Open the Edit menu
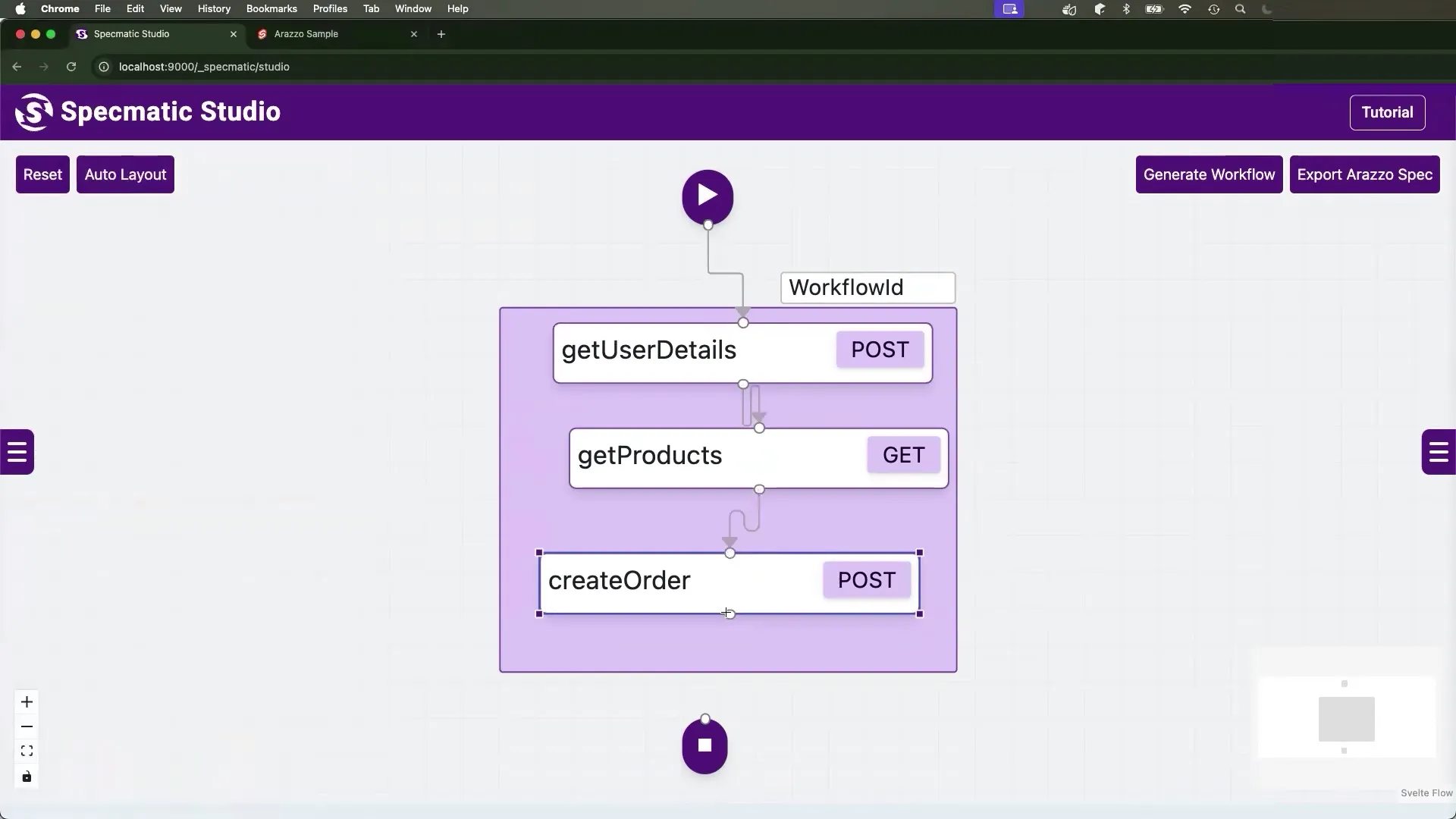 coord(135,9)
